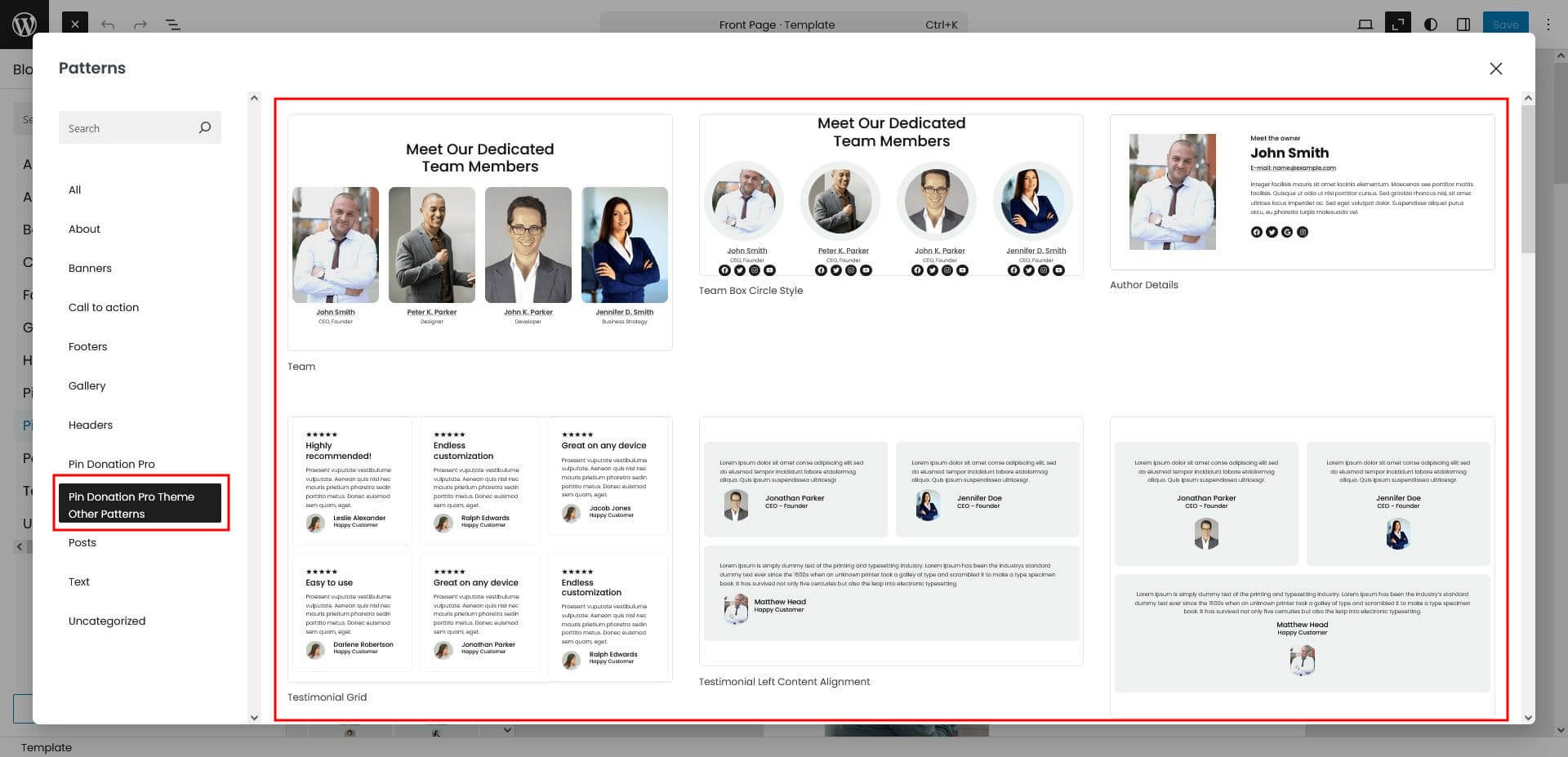The image size is (1568, 757).
Task: Click the pattern list scroll down arrow
Action: click(1528, 718)
